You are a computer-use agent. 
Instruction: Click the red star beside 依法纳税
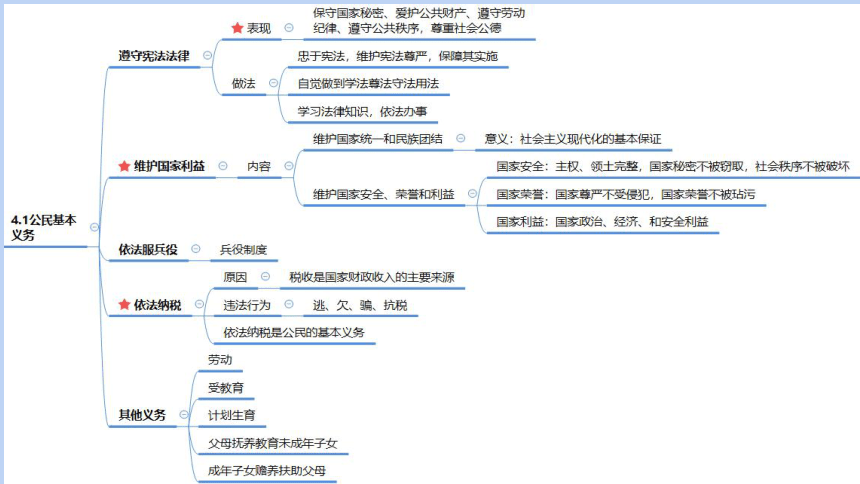coord(125,304)
